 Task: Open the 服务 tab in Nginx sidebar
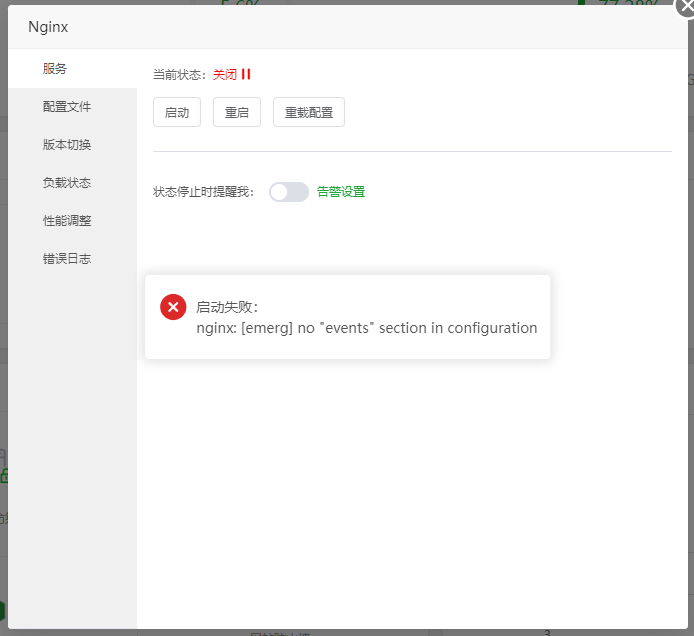(x=72, y=69)
